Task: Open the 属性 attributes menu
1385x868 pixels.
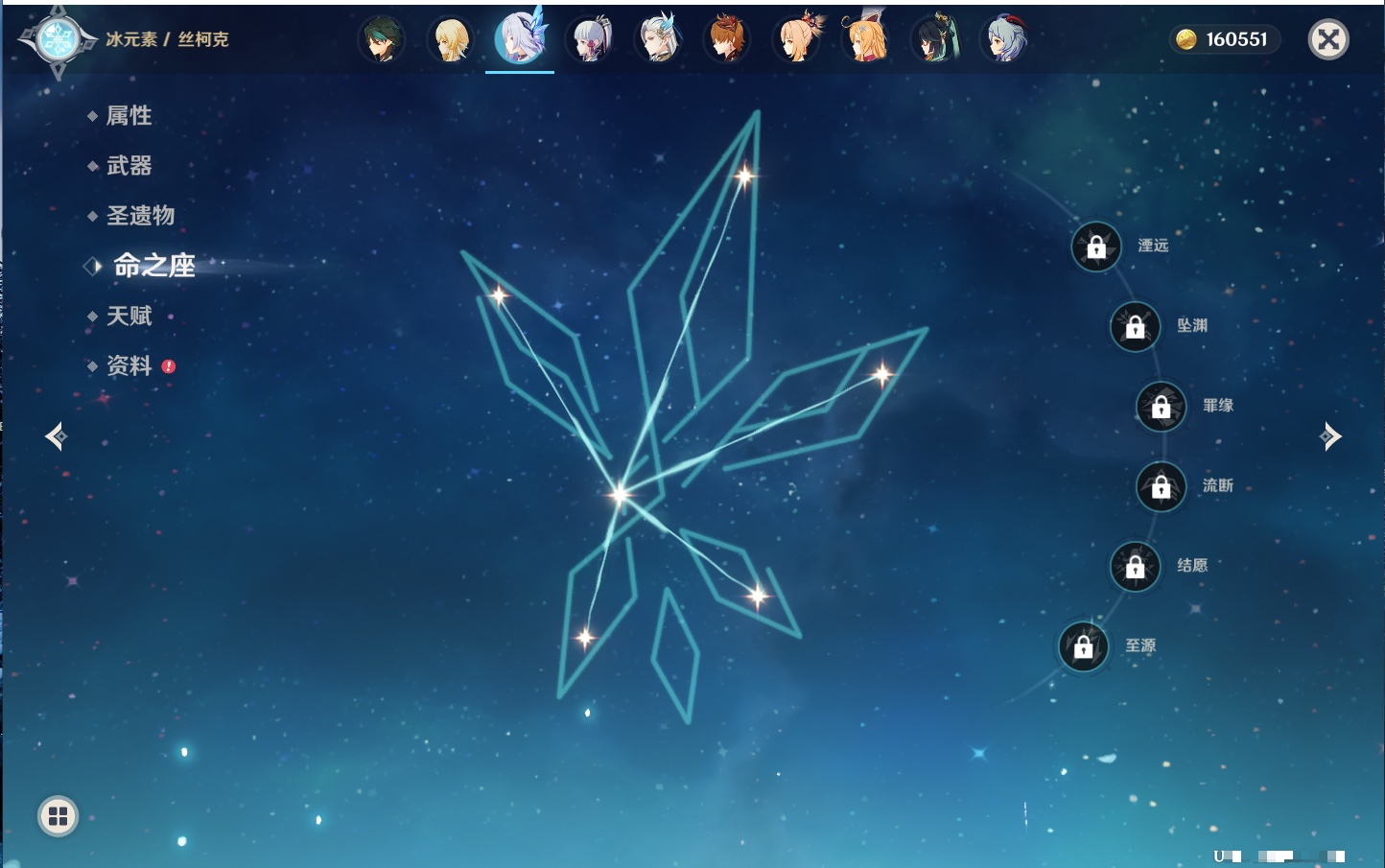Action: (129, 116)
